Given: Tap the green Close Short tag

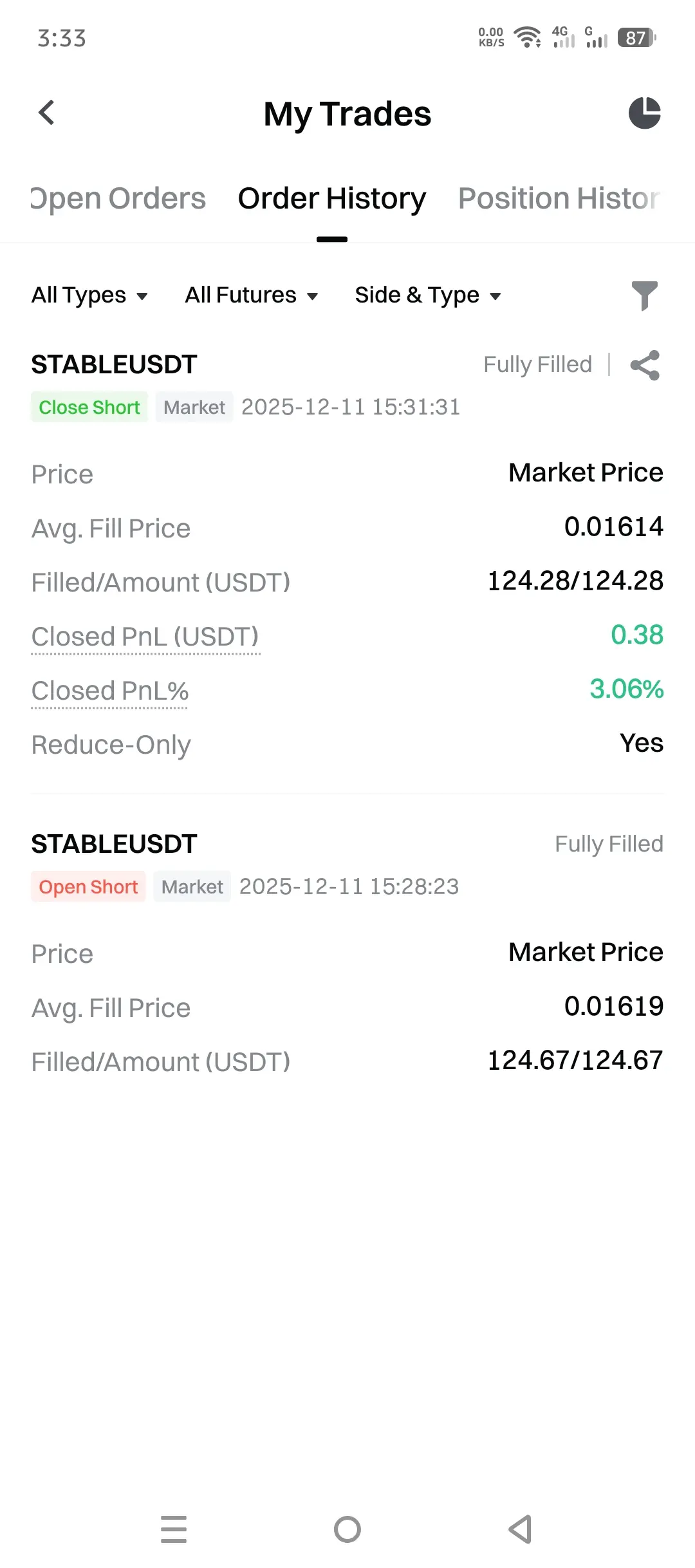Looking at the screenshot, I should [x=89, y=407].
